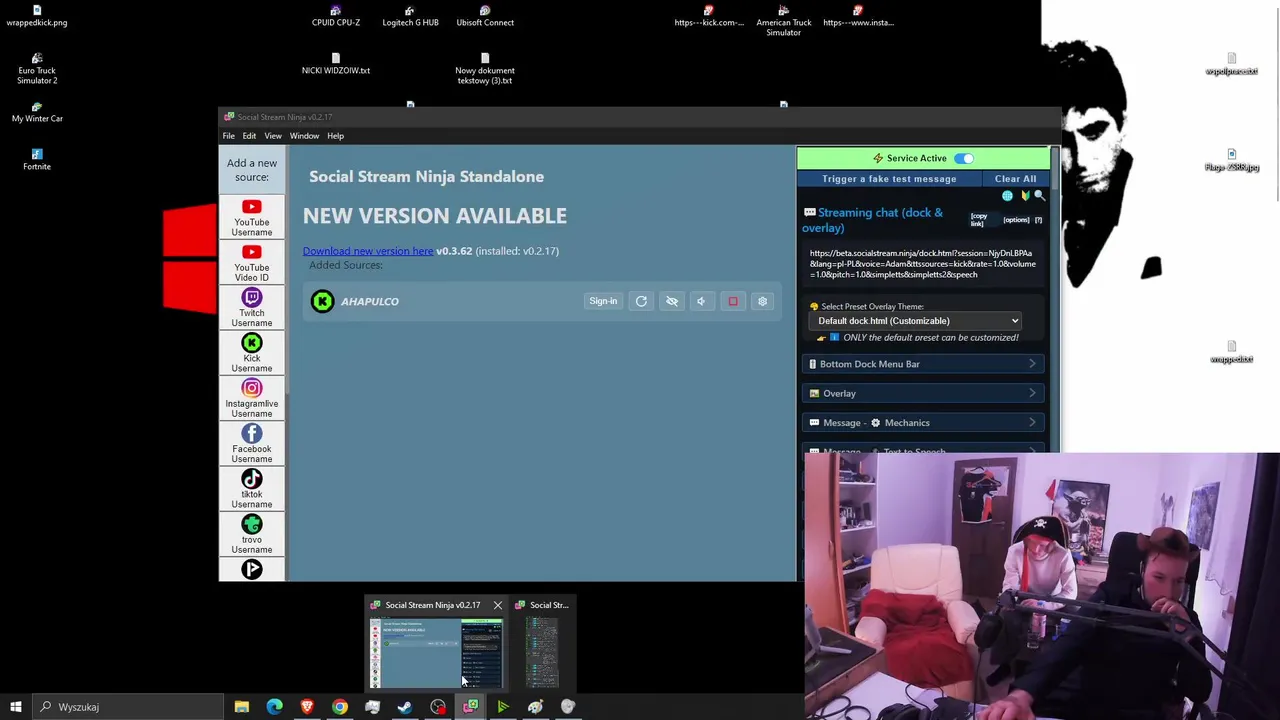Open the American Truck Simulator desktop shortcut
The image size is (1280, 720).
coord(784,21)
